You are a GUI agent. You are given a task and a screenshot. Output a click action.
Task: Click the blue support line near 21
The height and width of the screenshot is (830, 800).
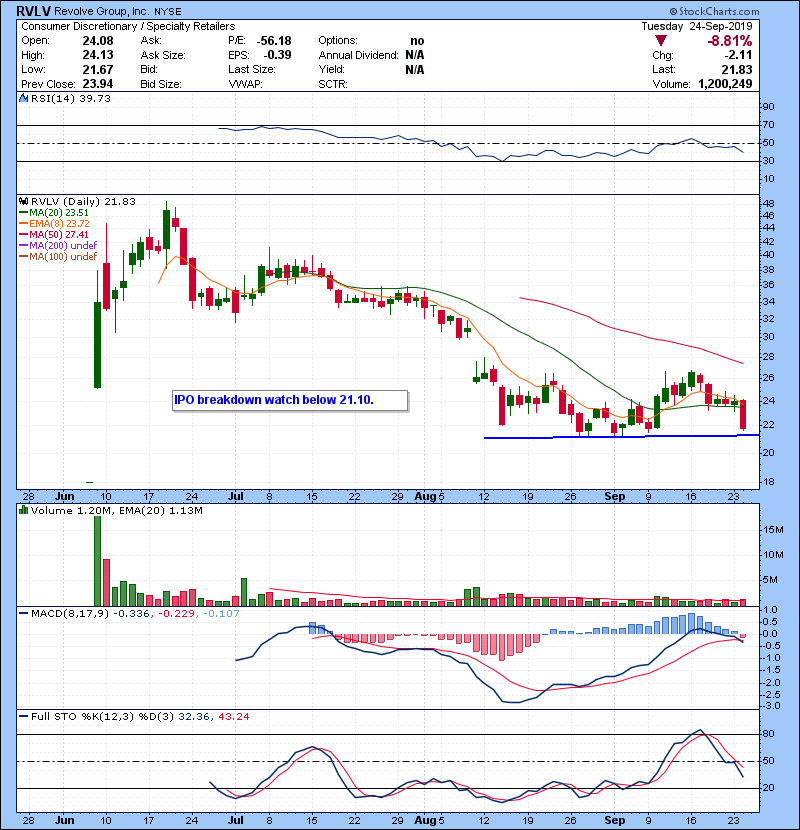[x=622, y=437]
